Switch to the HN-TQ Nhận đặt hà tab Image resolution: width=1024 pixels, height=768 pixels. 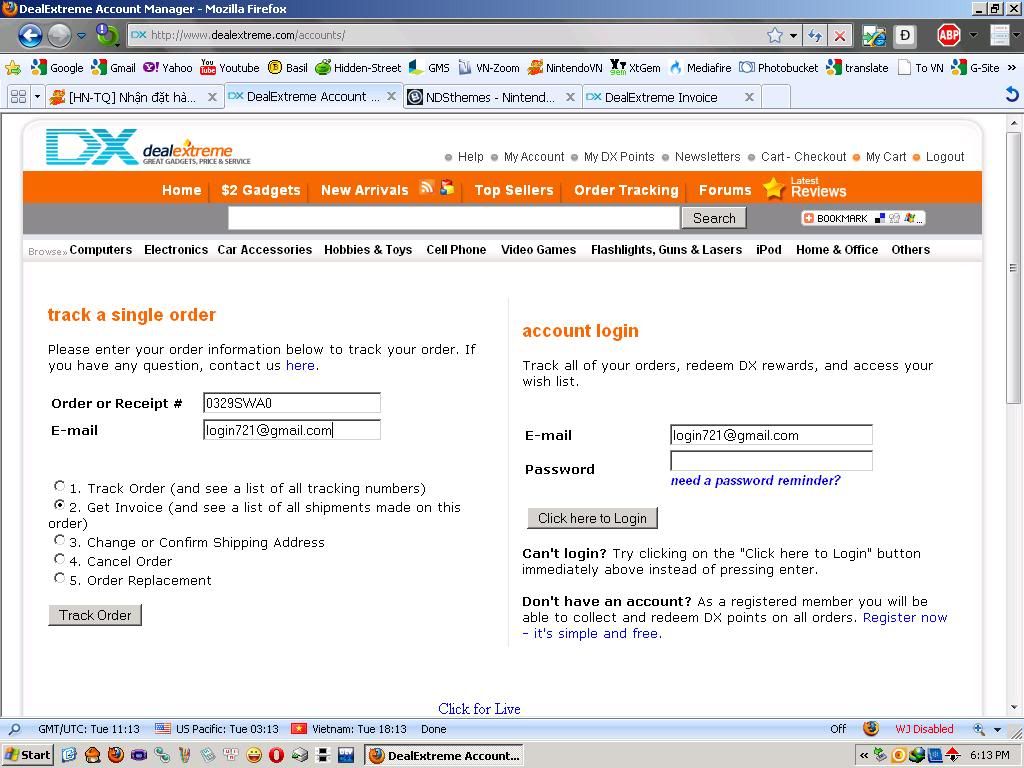[134, 97]
